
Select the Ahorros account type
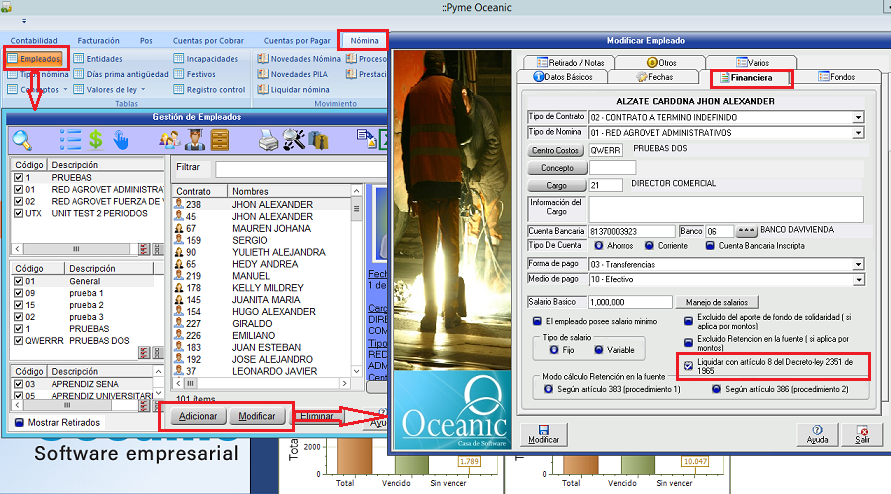coord(598,245)
